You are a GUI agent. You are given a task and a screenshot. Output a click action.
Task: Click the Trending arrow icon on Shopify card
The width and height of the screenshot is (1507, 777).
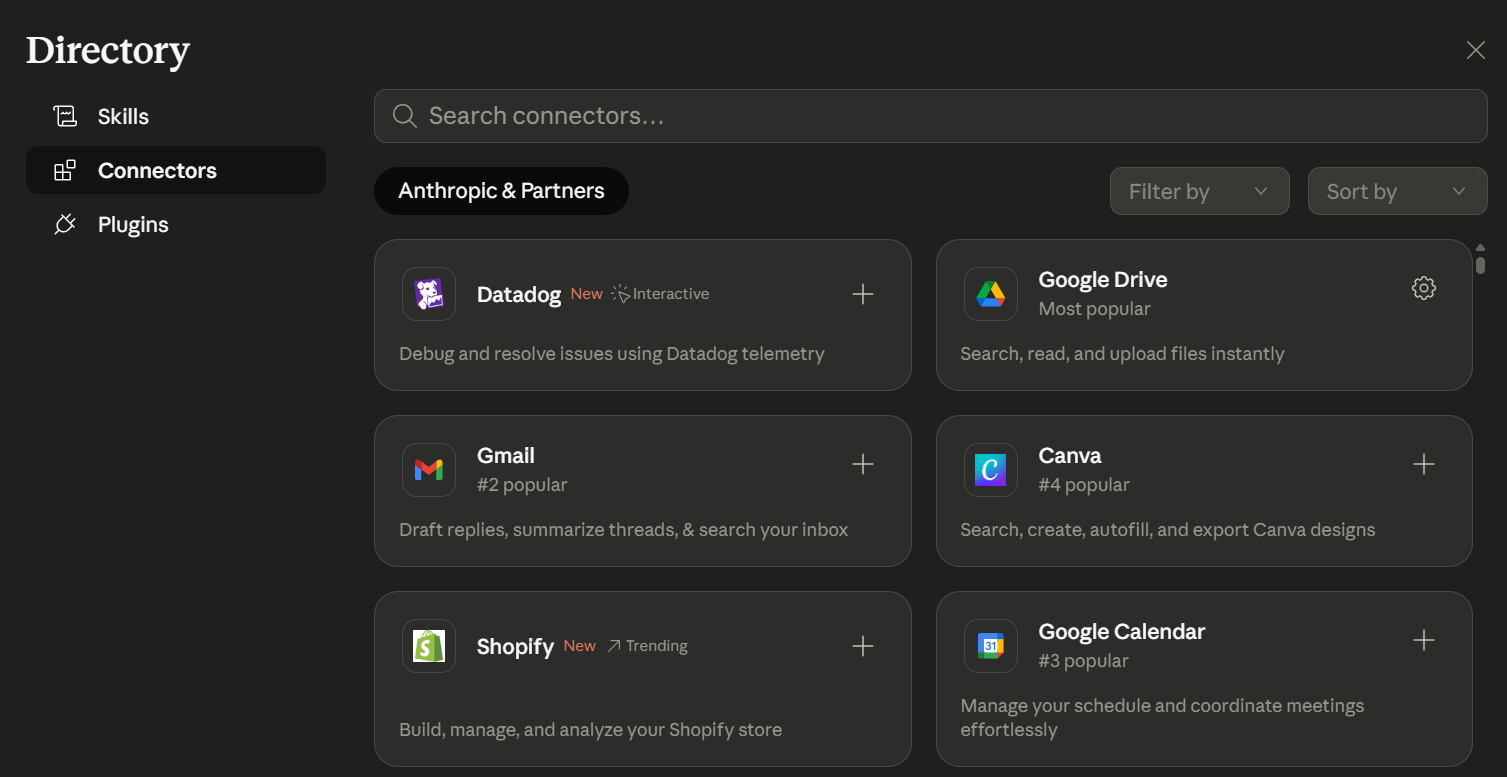click(614, 646)
